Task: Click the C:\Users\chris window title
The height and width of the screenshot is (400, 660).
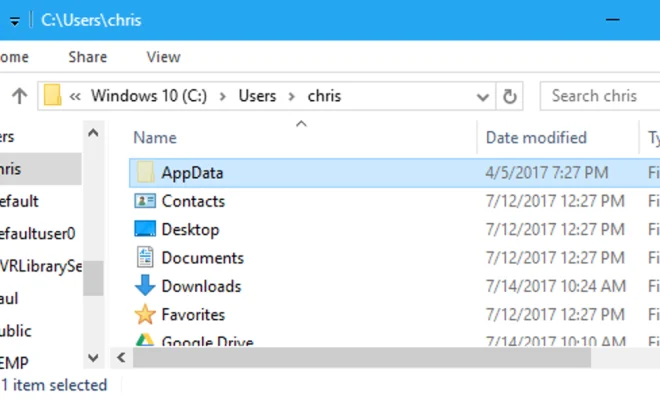Action: 91,20
